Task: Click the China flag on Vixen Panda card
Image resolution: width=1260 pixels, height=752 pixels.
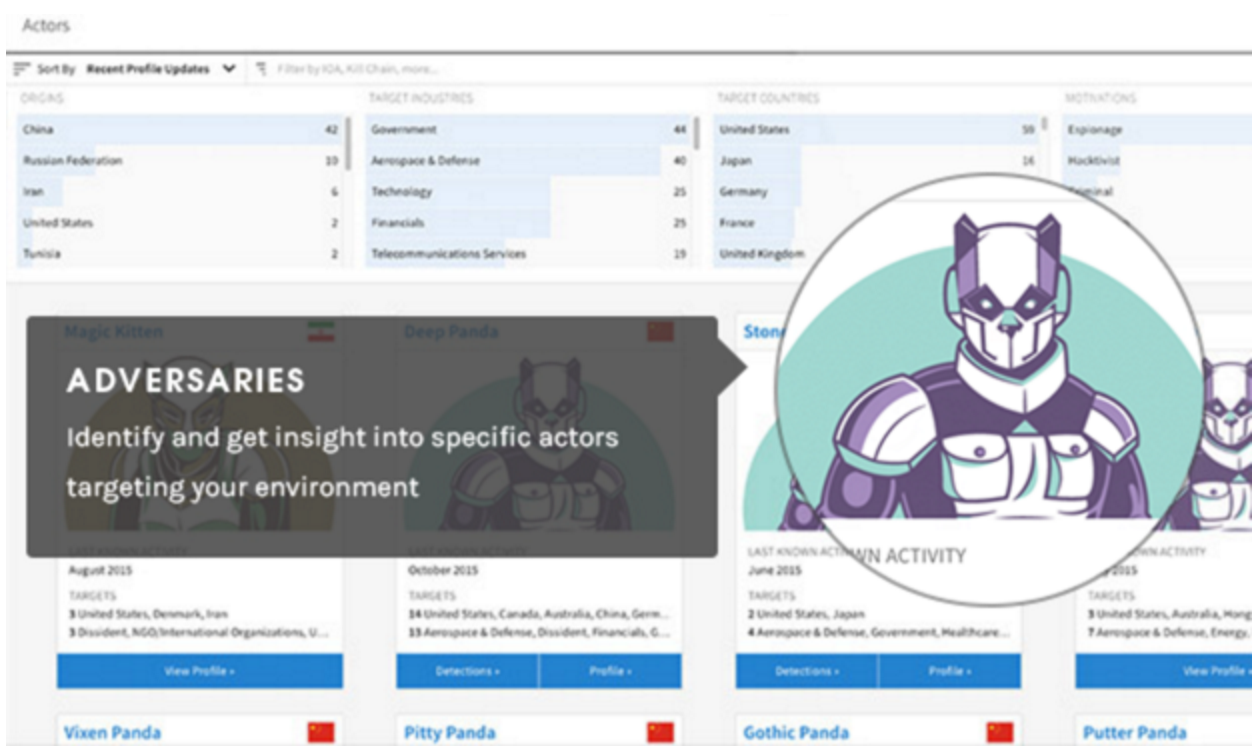Action: coord(321,733)
